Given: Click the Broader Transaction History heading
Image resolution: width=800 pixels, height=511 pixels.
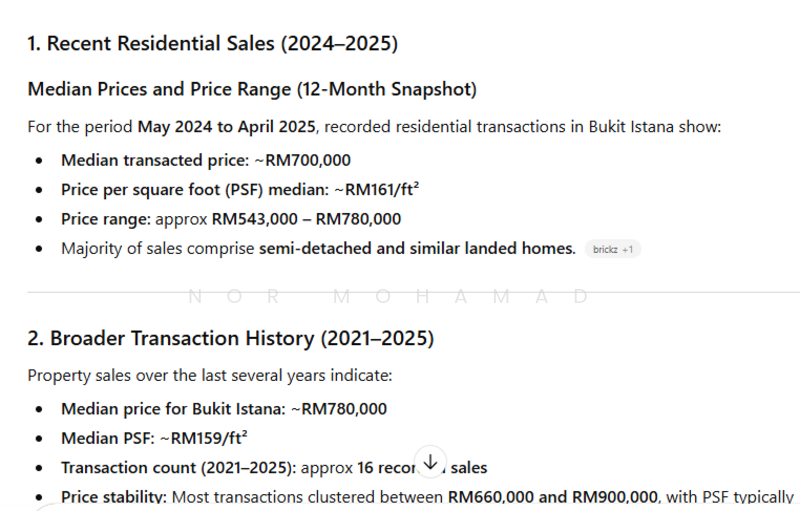Looking at the screenshot, I should tap(230, 338).
